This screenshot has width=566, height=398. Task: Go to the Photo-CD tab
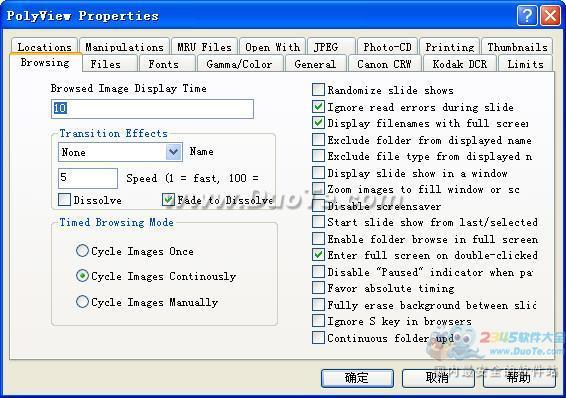[x=387, y=47]
